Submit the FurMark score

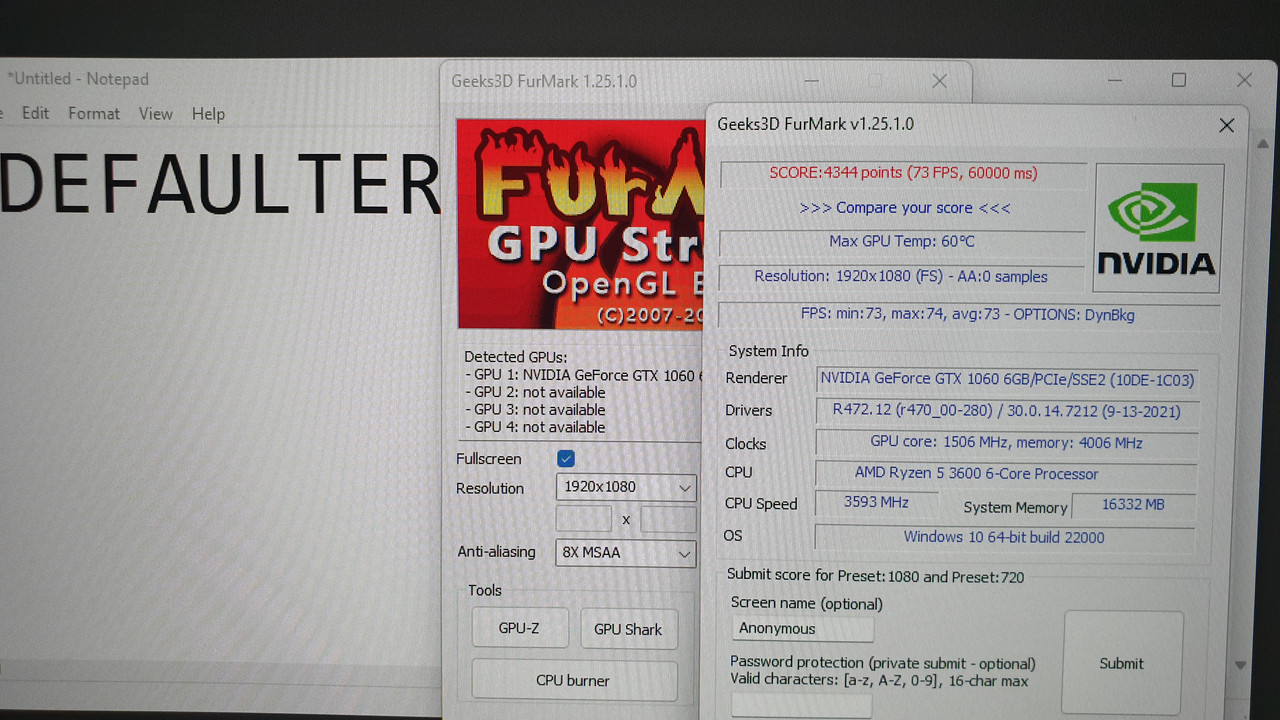point(1122,663)
